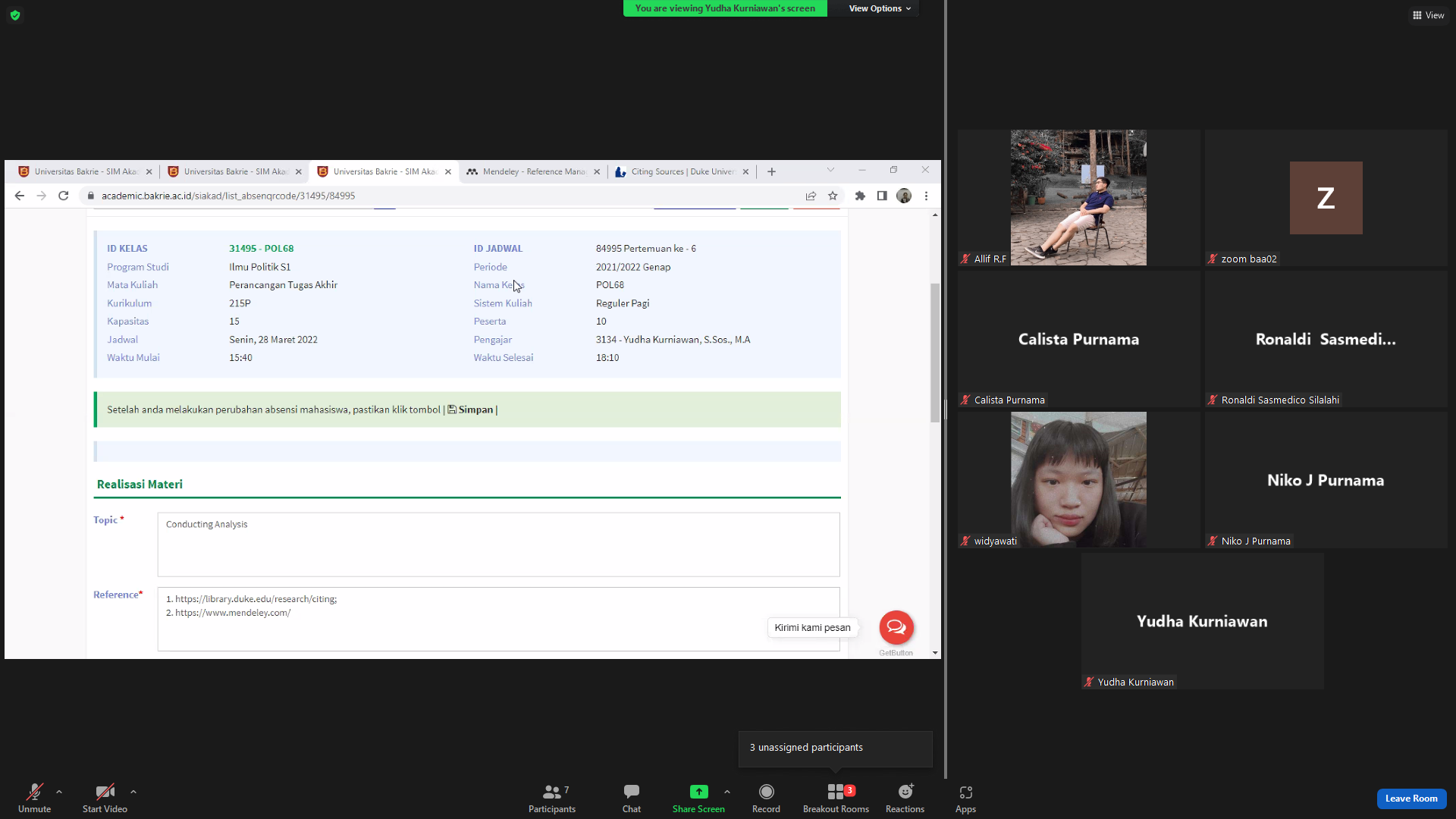The width and height of the screenshot is (1456, 819).
Task: Click the green Share Screen icon
Action: coord(698,792)
